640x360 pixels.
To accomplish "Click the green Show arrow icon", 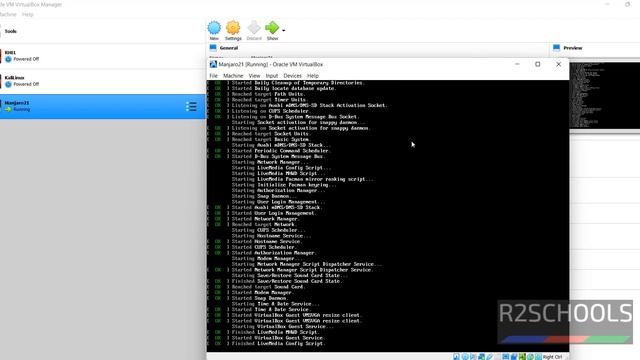I will (x=272, y=28).
